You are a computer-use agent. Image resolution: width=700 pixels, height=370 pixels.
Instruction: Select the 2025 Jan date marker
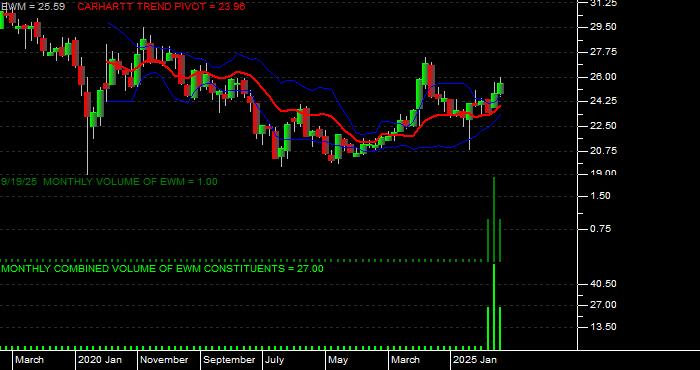pyautogui.click(x=475, y=360)
